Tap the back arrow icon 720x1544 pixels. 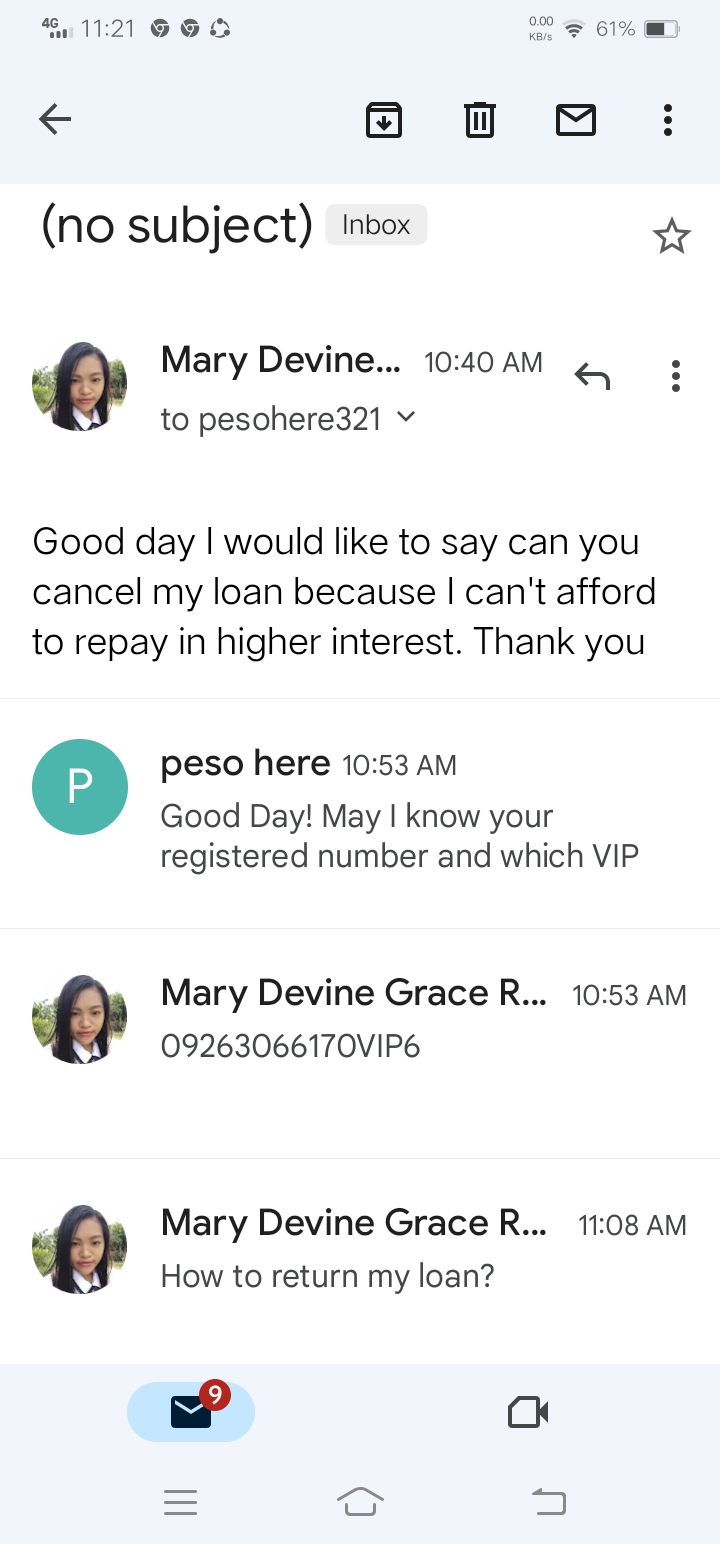(x=55, y=120)
